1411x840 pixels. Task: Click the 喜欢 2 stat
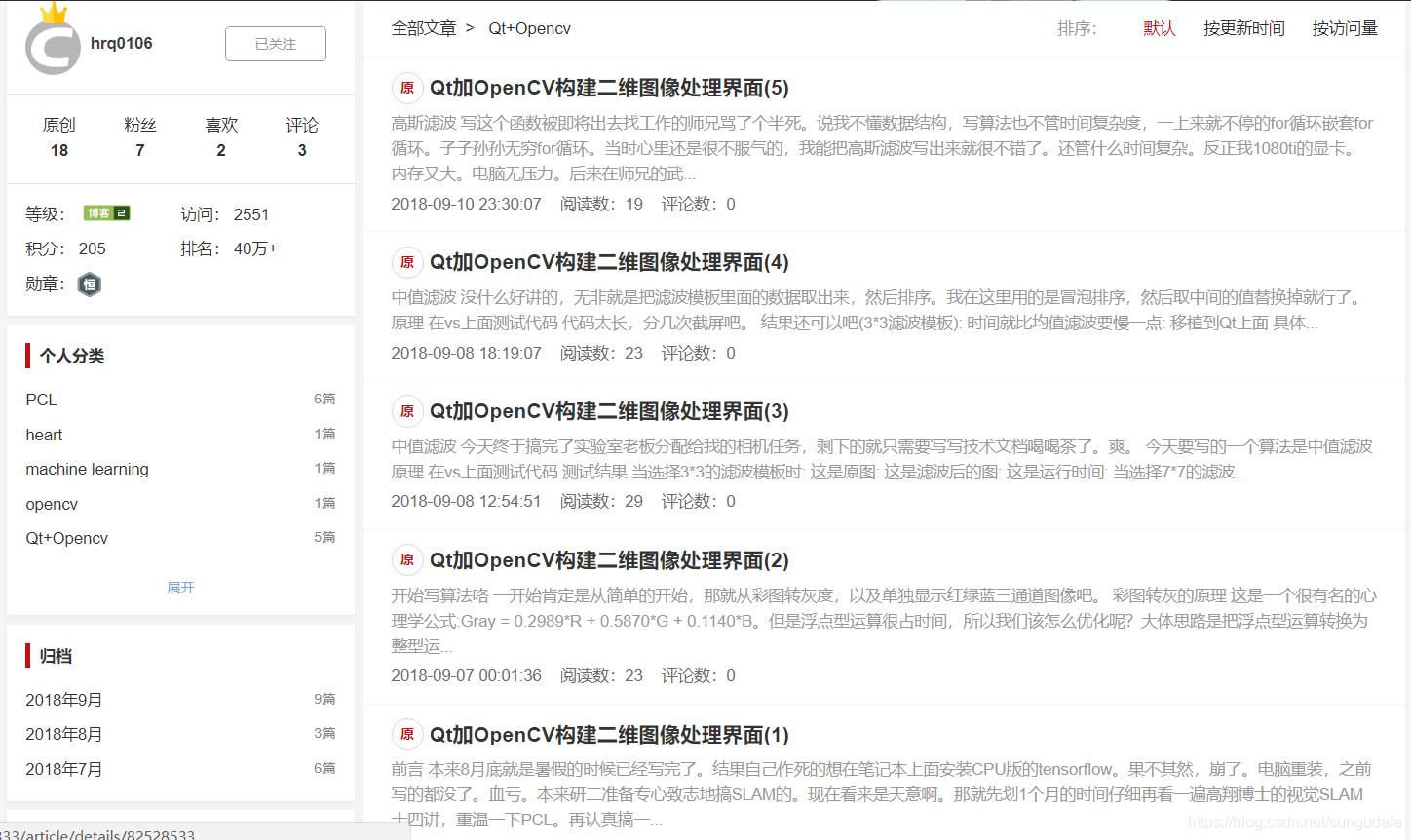click(221, 137)
